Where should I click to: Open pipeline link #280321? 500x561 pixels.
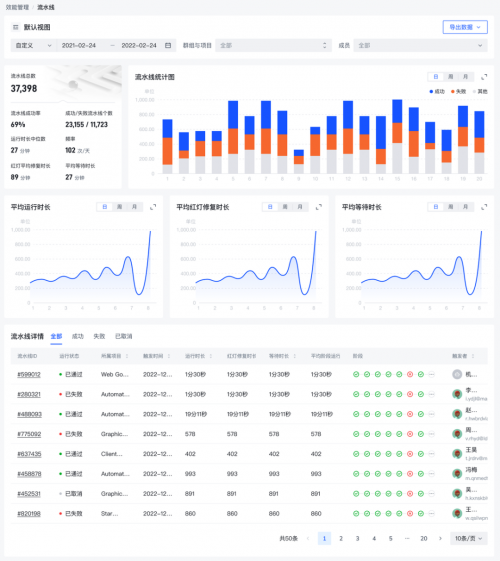[x=29, y=394]
